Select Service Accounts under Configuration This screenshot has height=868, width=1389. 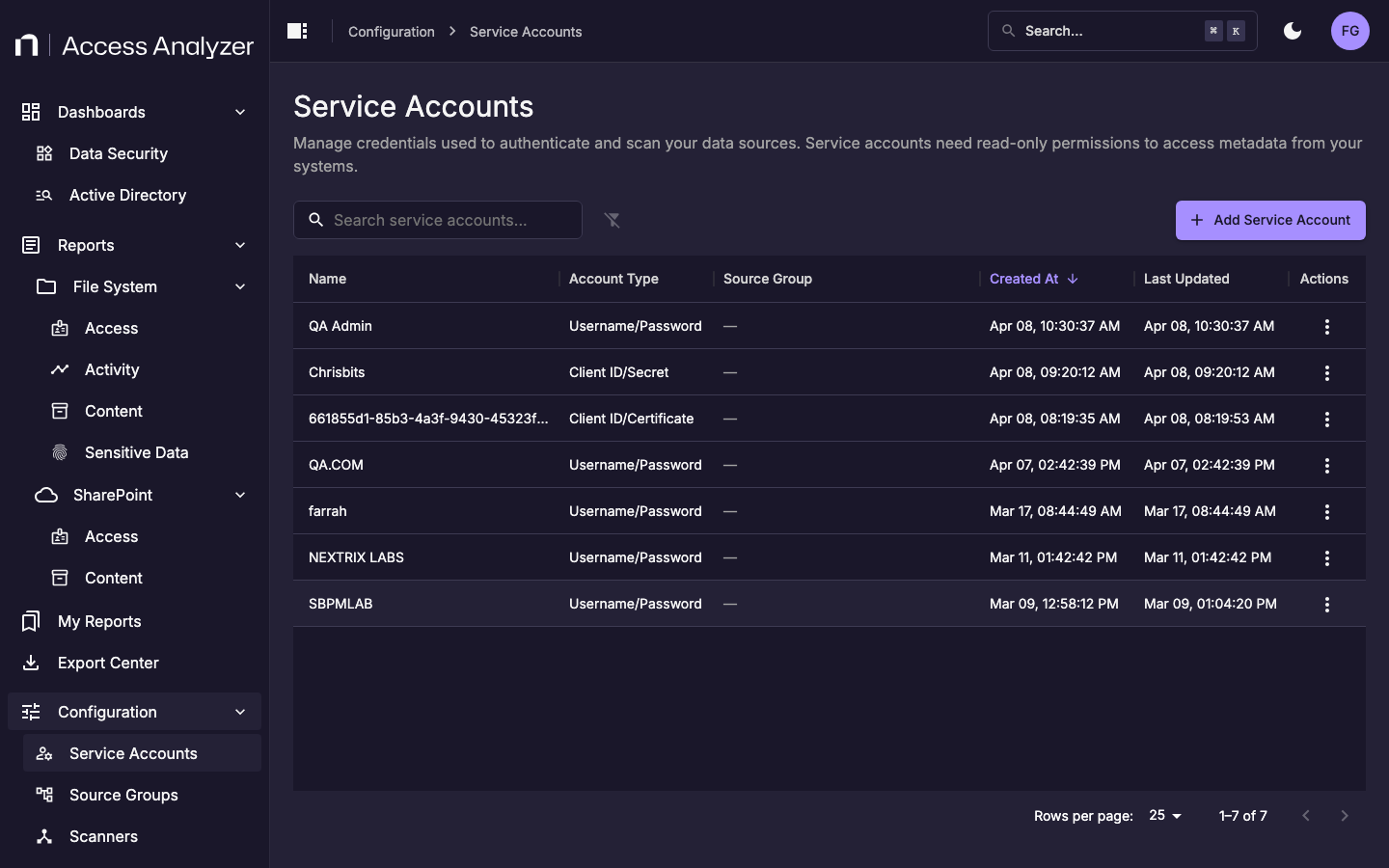pos(132,753)
